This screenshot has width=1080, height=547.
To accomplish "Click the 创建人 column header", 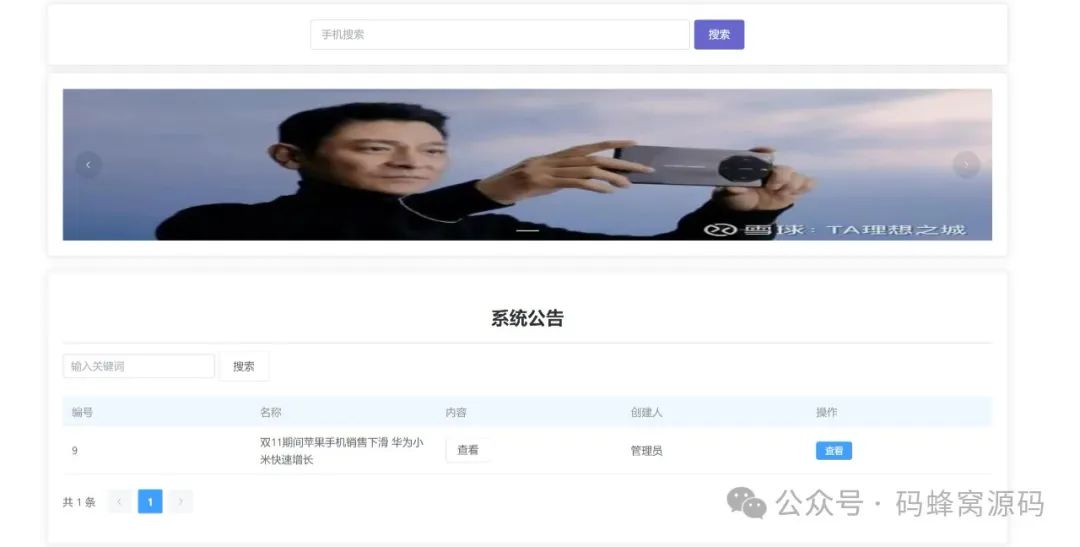I will coord(646,412).
